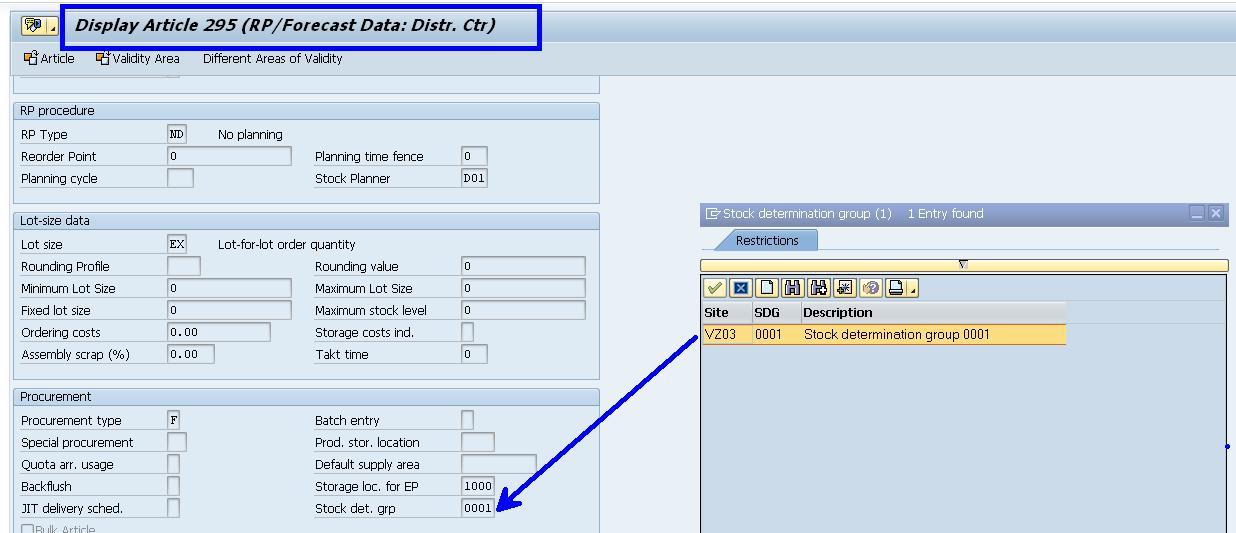Image resolution: width=1236 pixels, height=533 pixels.
Task: Click the SDG column header
Action: (776, 312)
